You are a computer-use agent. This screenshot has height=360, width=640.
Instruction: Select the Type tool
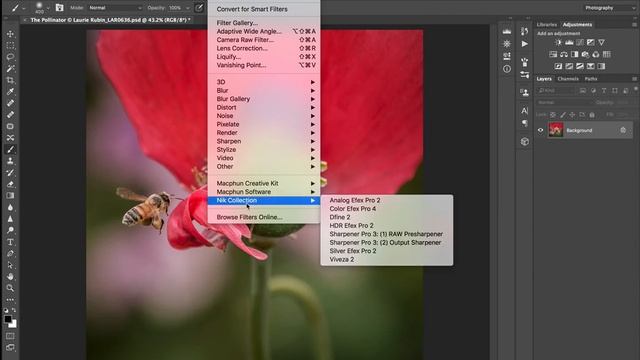pyautogui.click(x=10, y=242)
